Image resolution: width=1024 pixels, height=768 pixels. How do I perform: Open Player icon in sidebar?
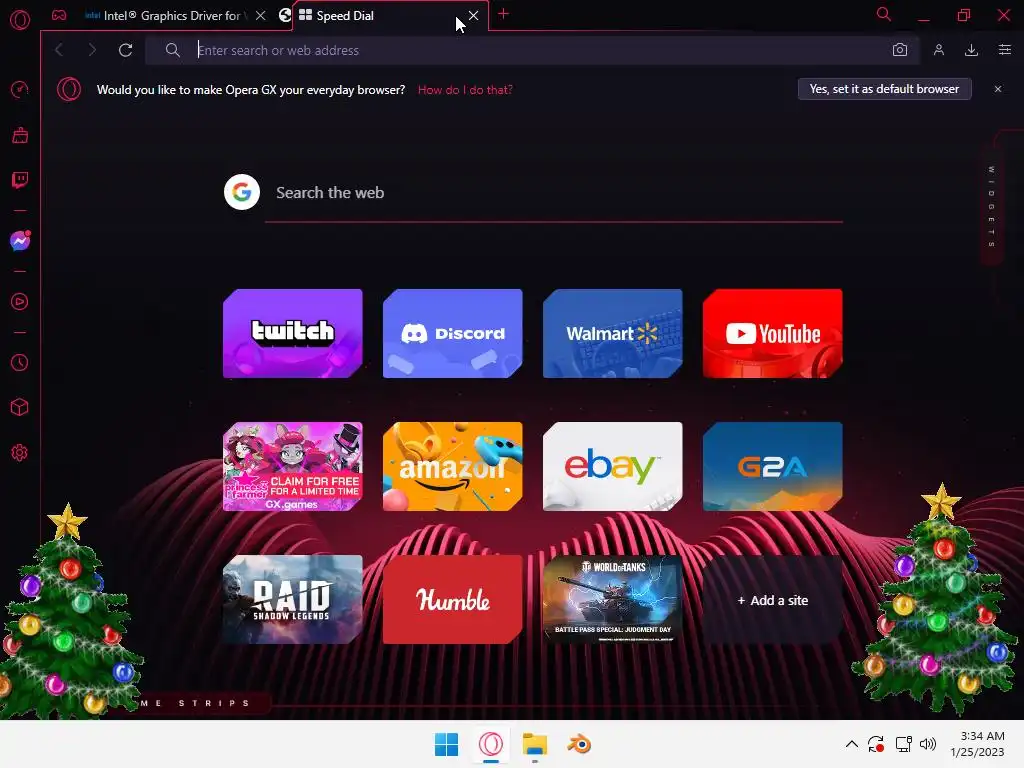(x=20, y=302)
